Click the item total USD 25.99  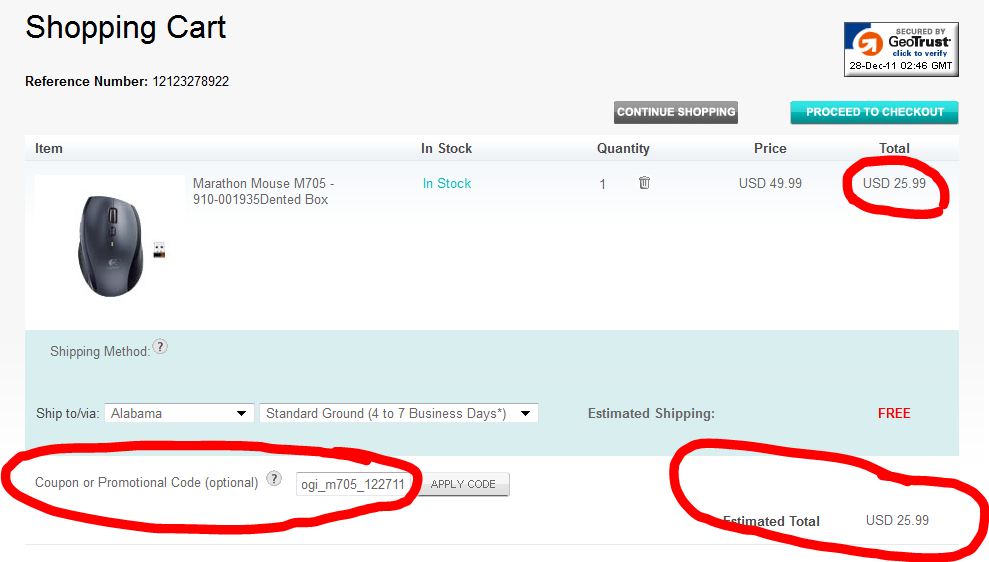894,184
